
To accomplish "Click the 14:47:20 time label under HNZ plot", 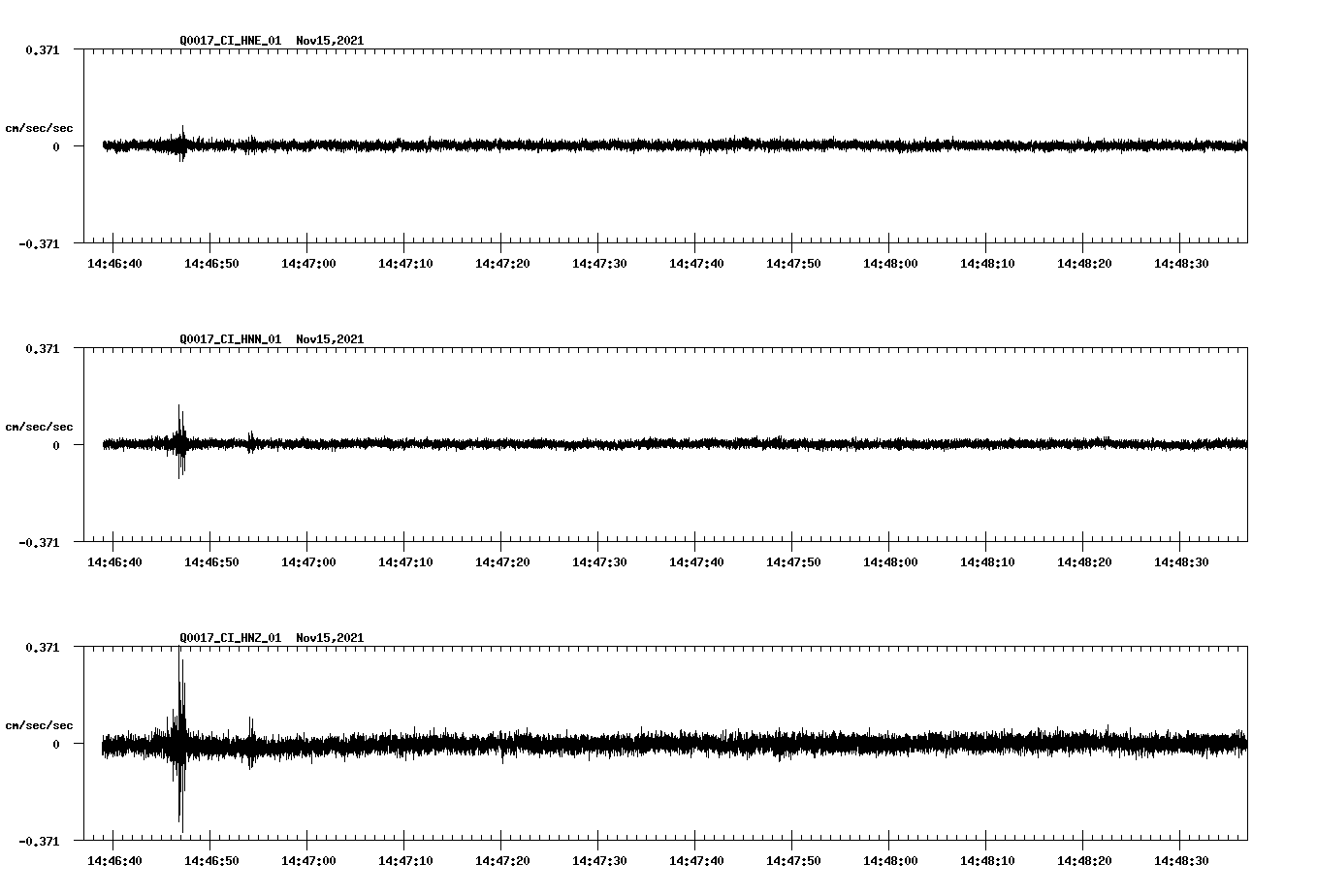I will [x=502, y=861].
